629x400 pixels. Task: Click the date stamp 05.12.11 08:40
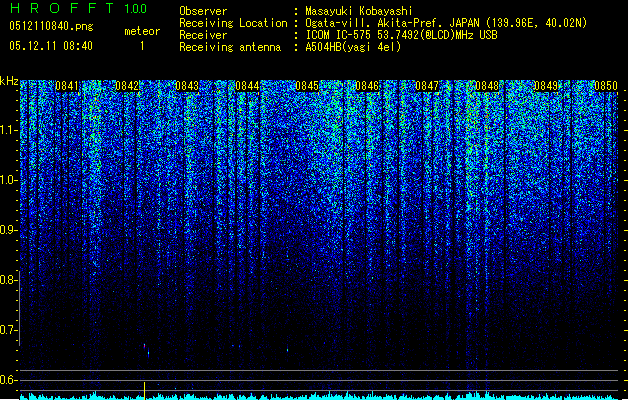tap(51, 46)
